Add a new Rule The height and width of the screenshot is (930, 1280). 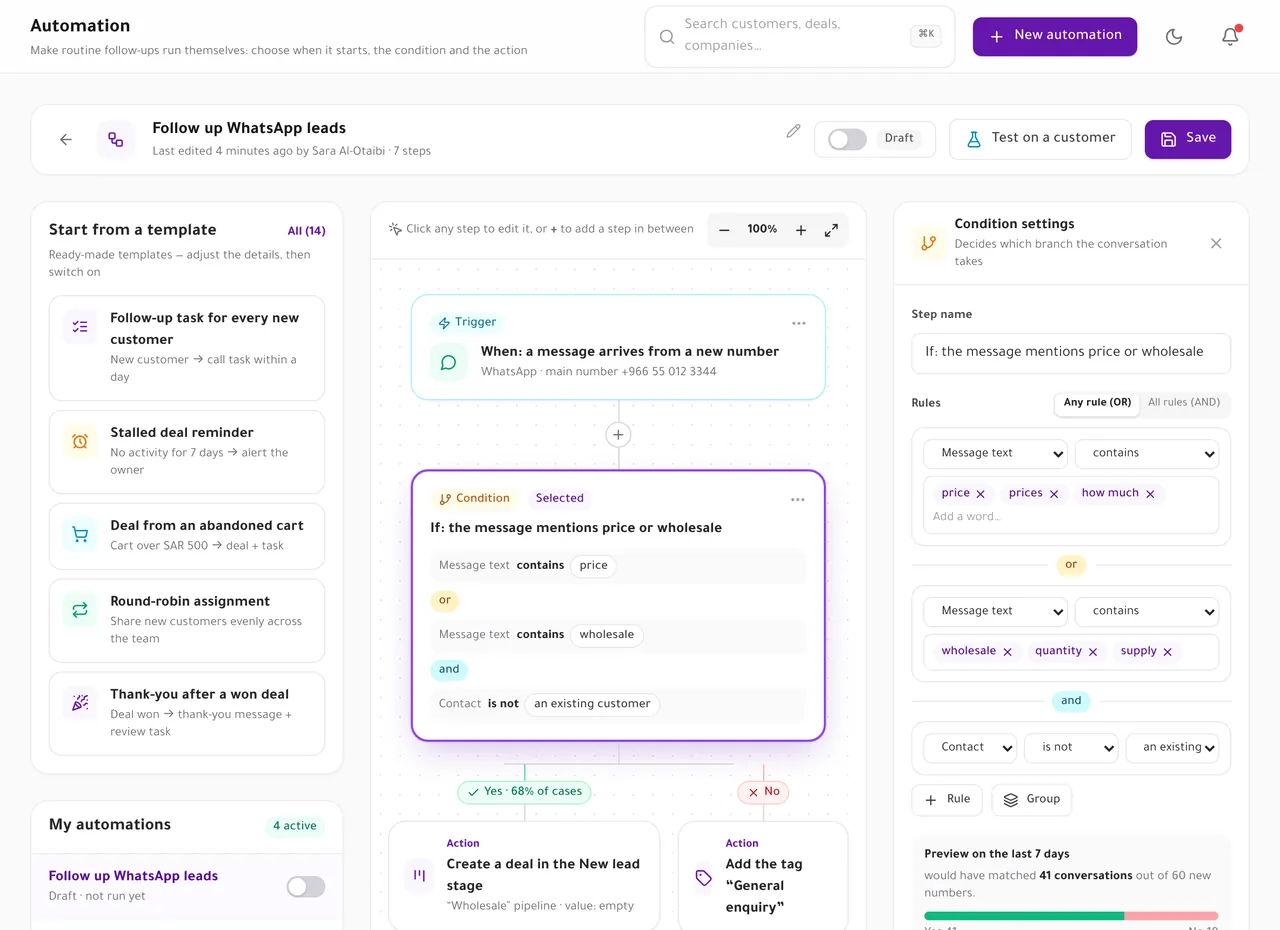point(947,799)
